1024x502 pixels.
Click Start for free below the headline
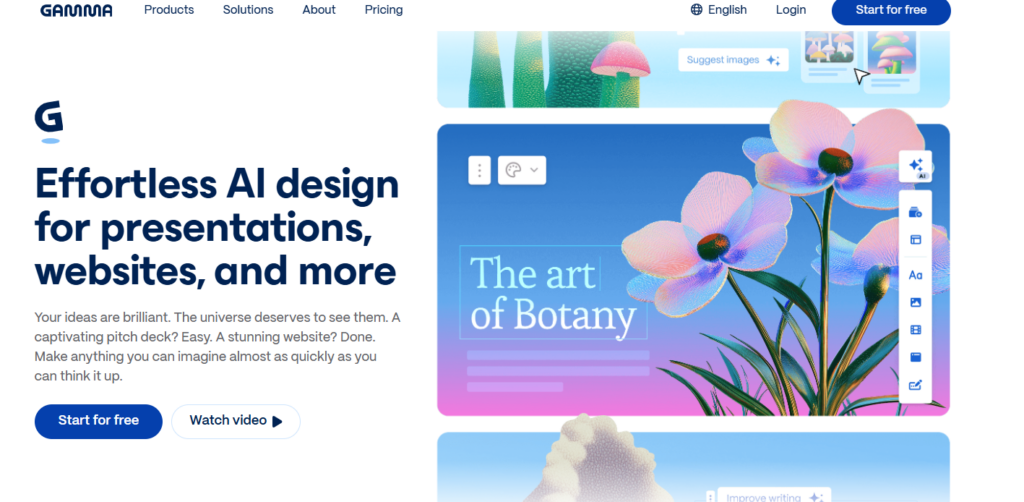click(98, 421)
